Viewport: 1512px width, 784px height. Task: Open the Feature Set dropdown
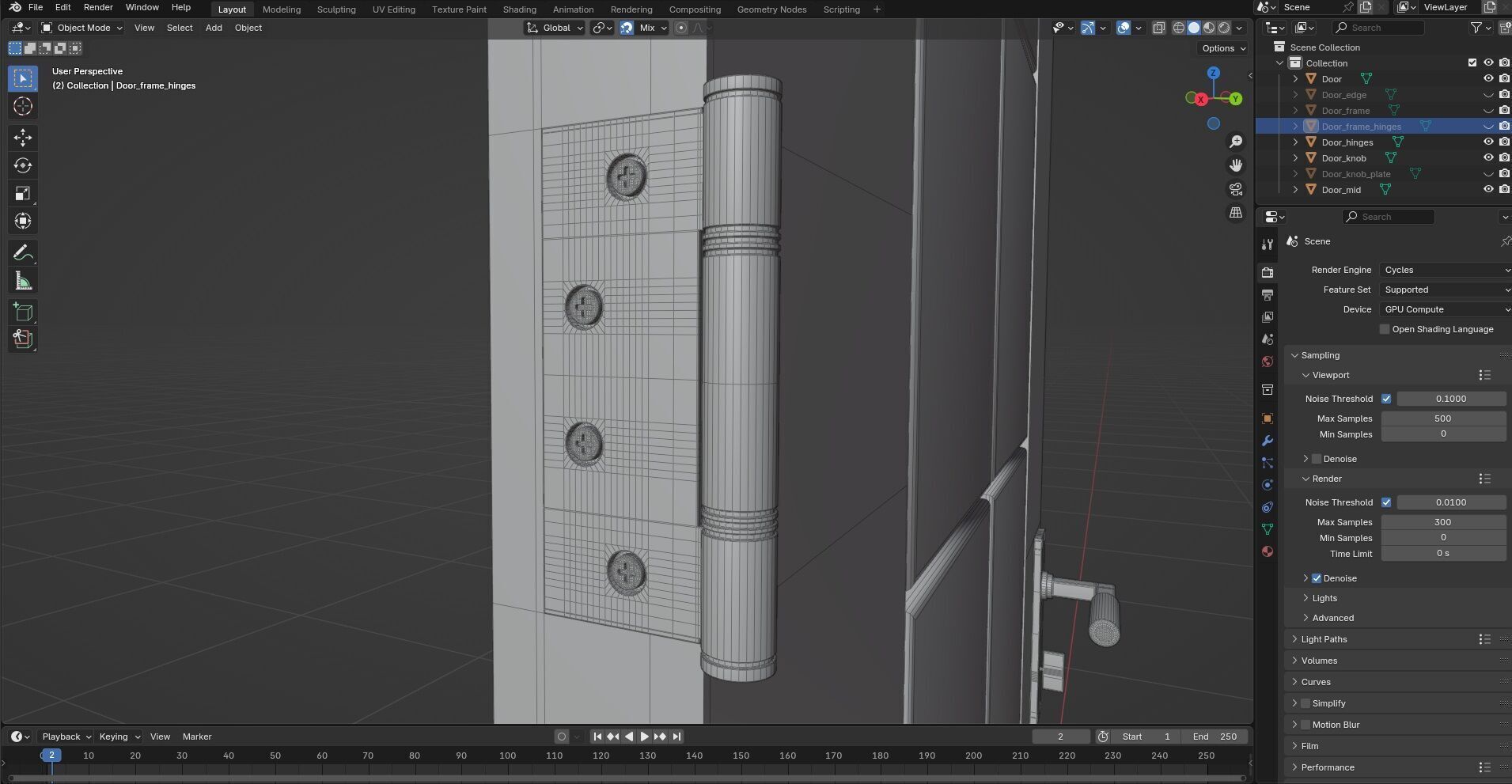pyautogui.click(x=1445, y=290)
